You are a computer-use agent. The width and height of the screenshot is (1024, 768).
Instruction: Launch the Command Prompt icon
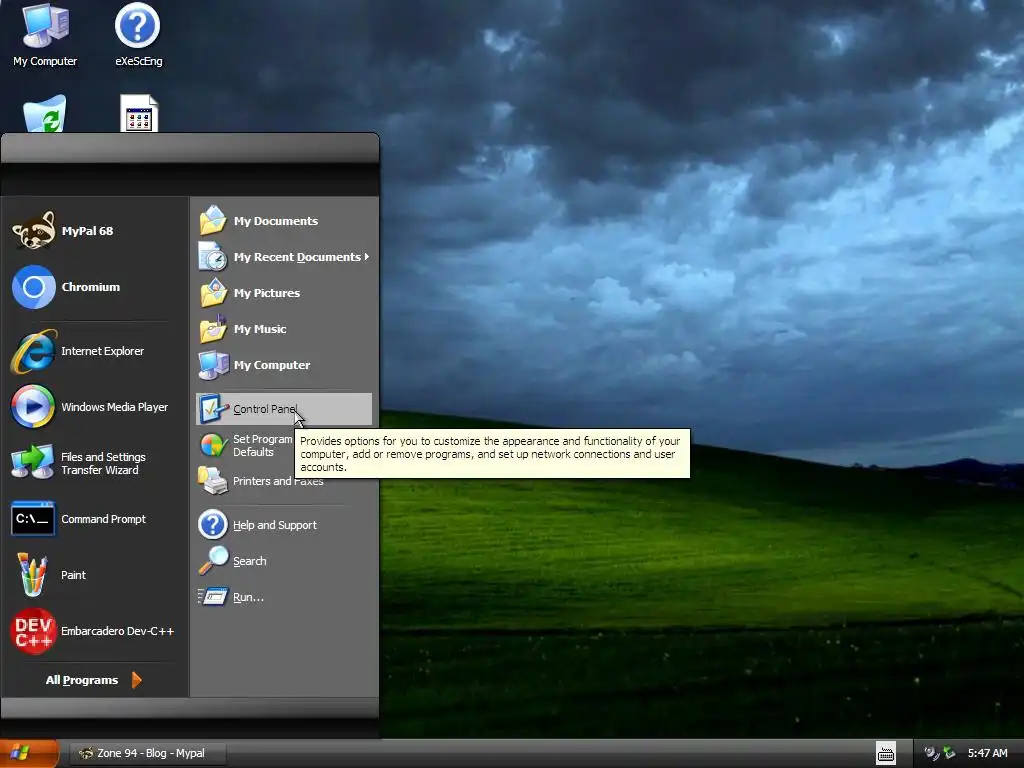point(33,519)
